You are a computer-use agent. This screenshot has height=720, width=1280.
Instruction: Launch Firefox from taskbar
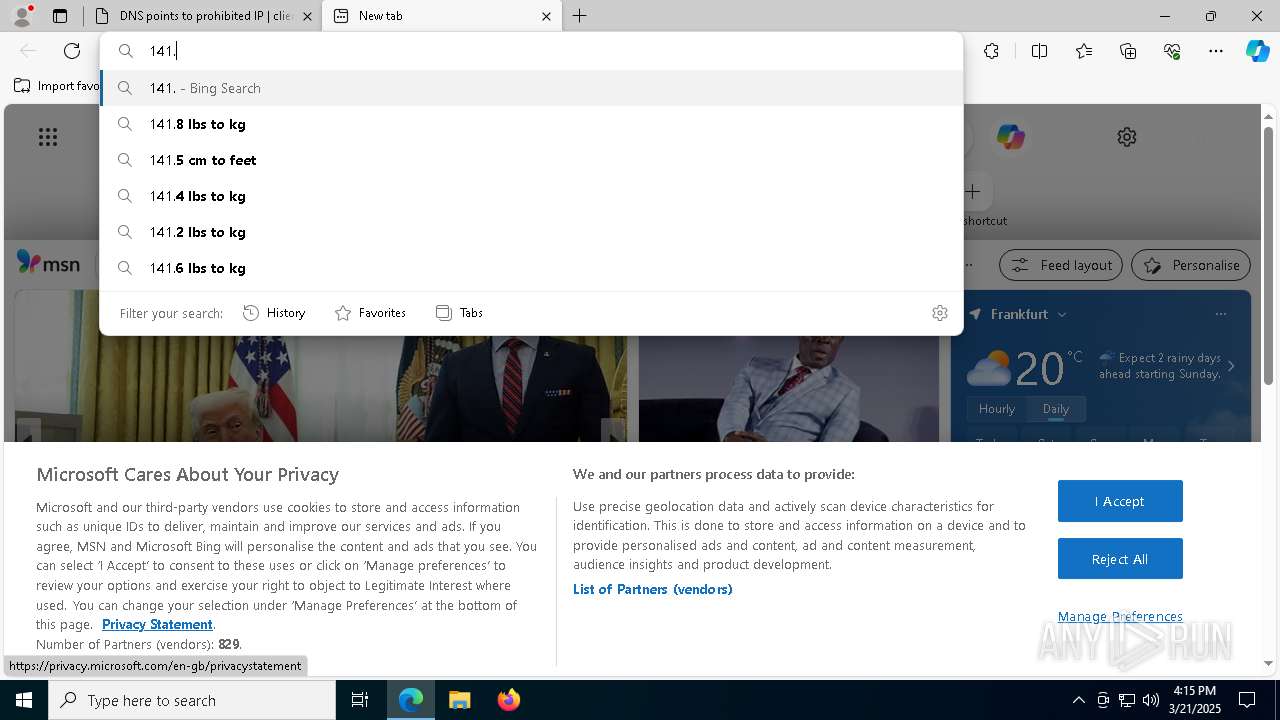point(508,700)
